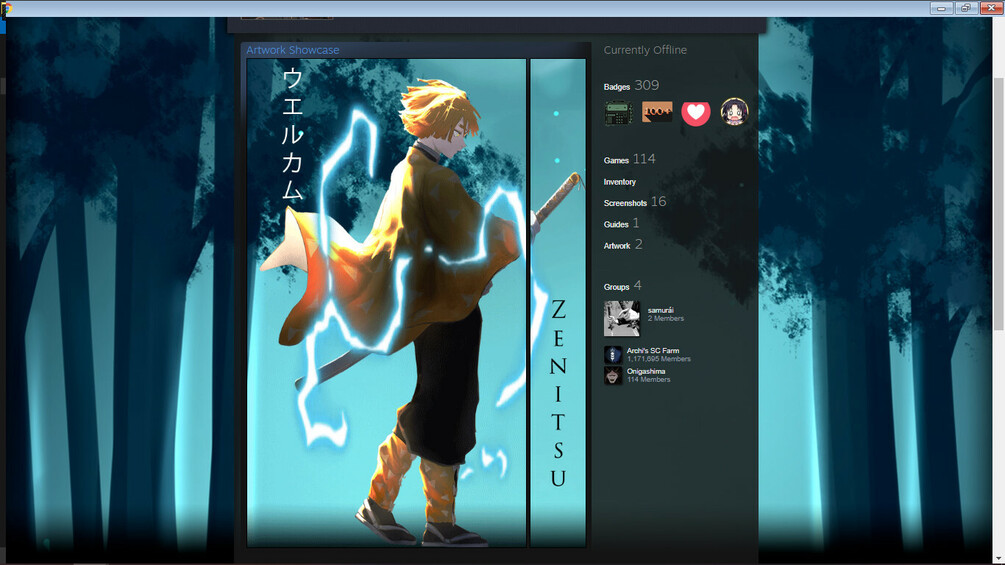This screenshot has height=565, width=1005.
Task: Click the Artwork Showcase heading
Action: 293,50
